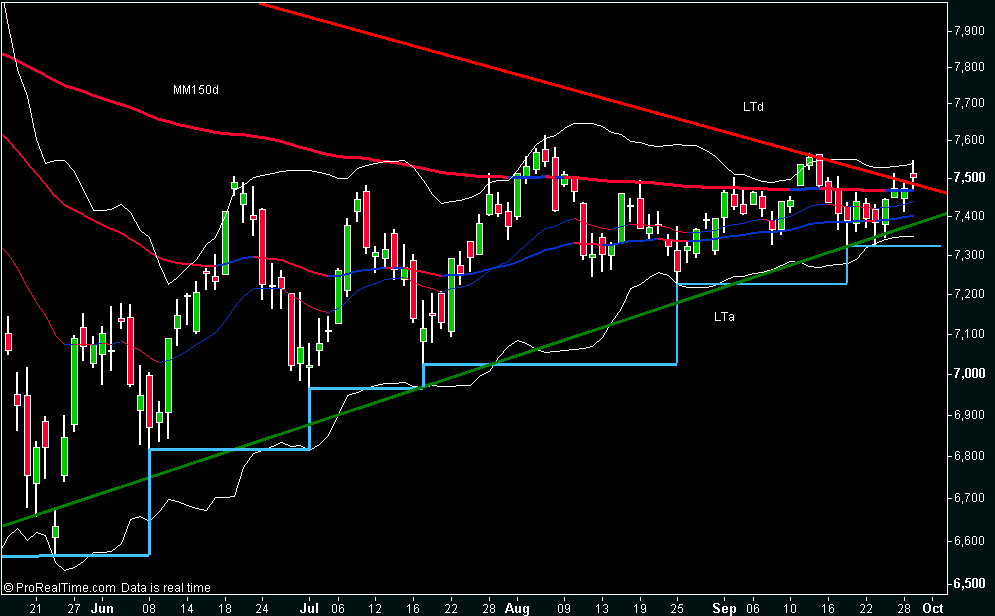995x616 pixels.
Task: Click the Jul month label on date axis
Action: click(309, 608)
